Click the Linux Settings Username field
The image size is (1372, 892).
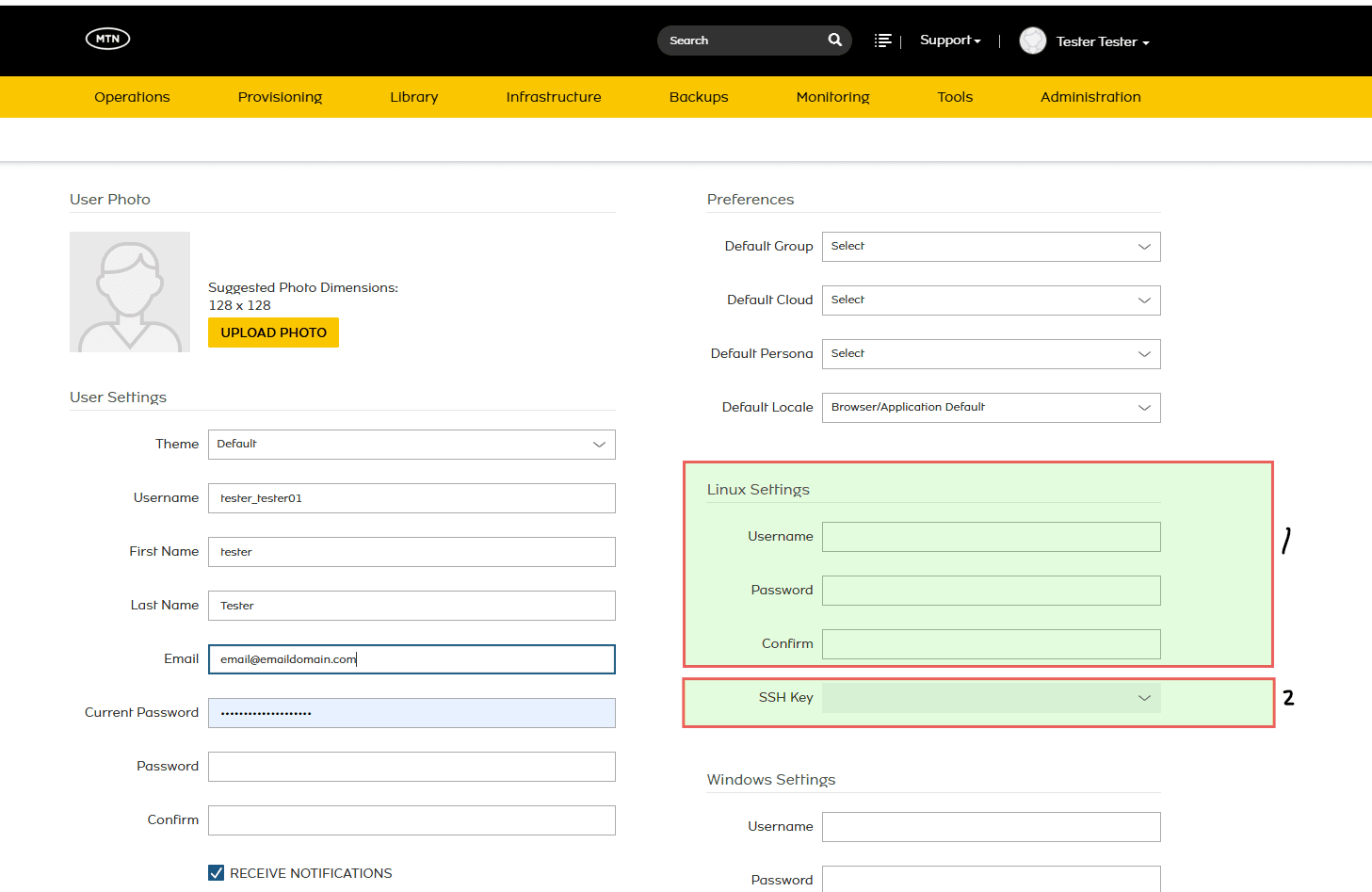[991, 537]
